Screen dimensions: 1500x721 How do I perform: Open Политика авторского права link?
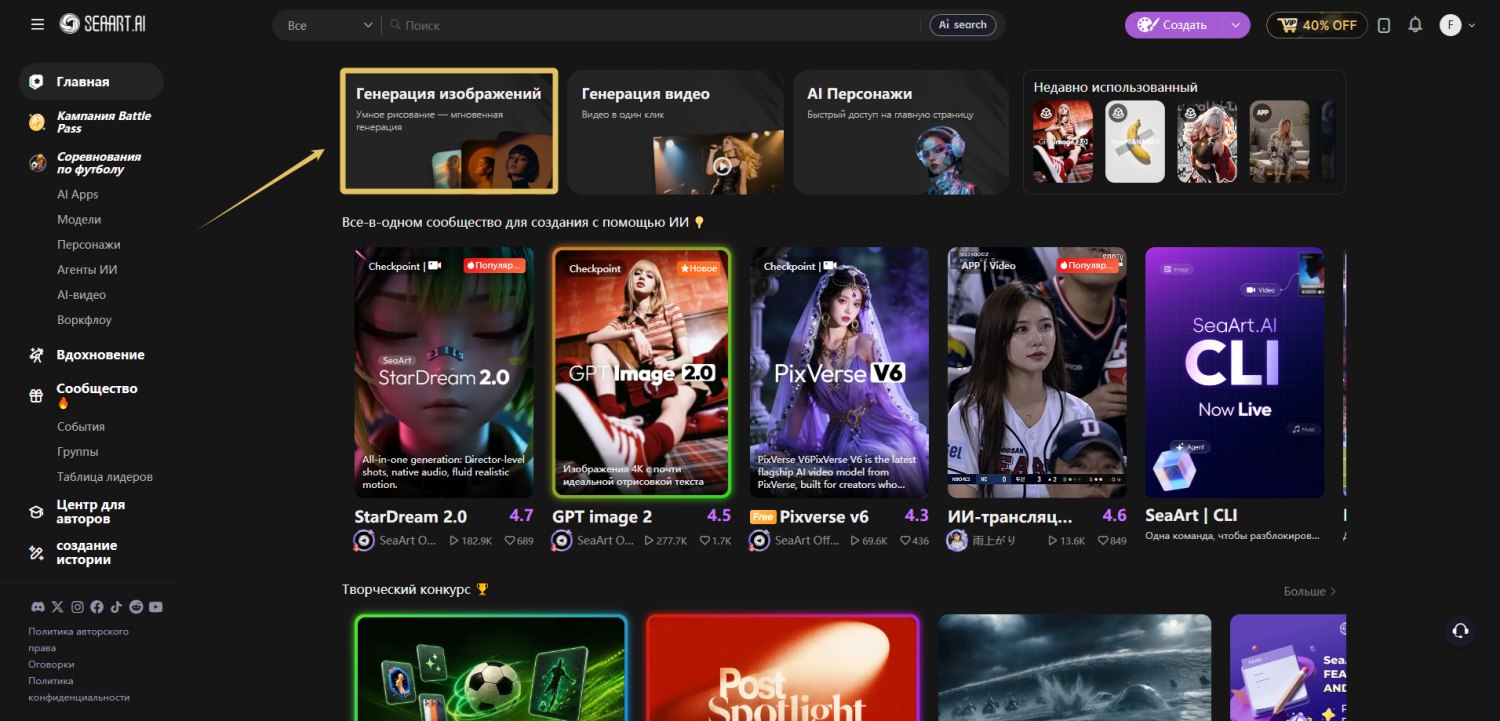(x=78, y=639)
